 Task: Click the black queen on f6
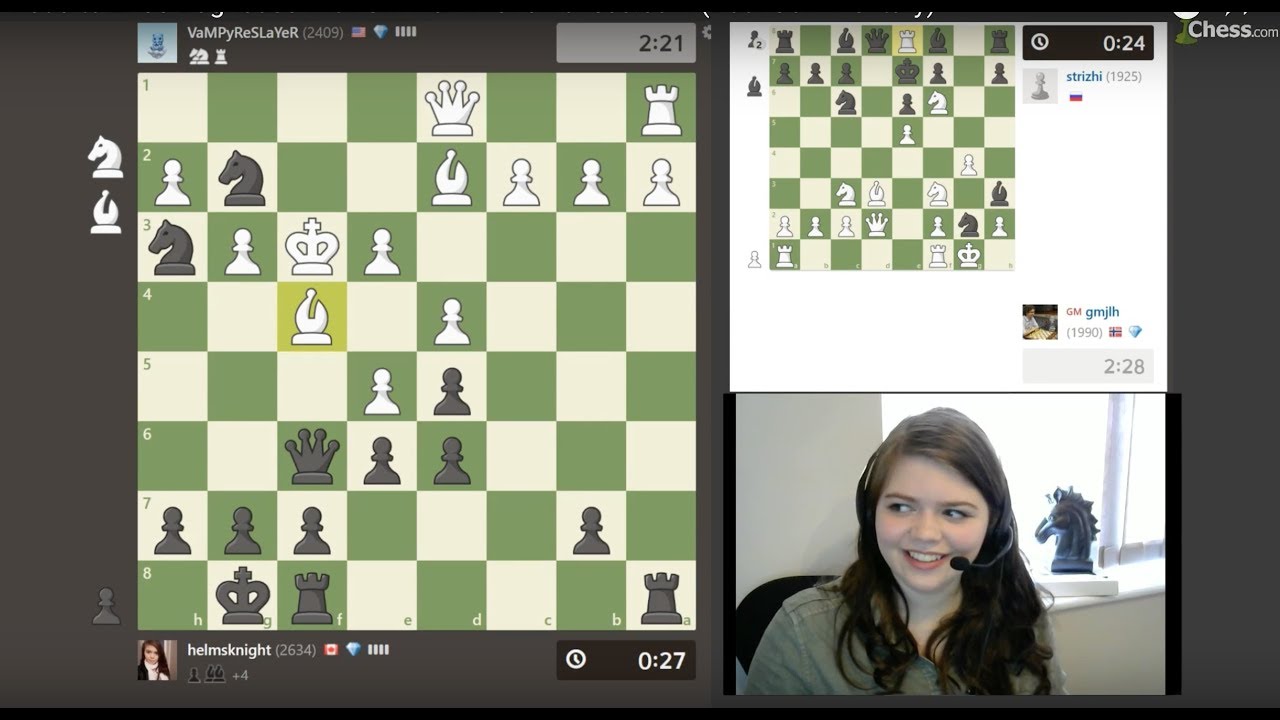(x=312, y=456)
